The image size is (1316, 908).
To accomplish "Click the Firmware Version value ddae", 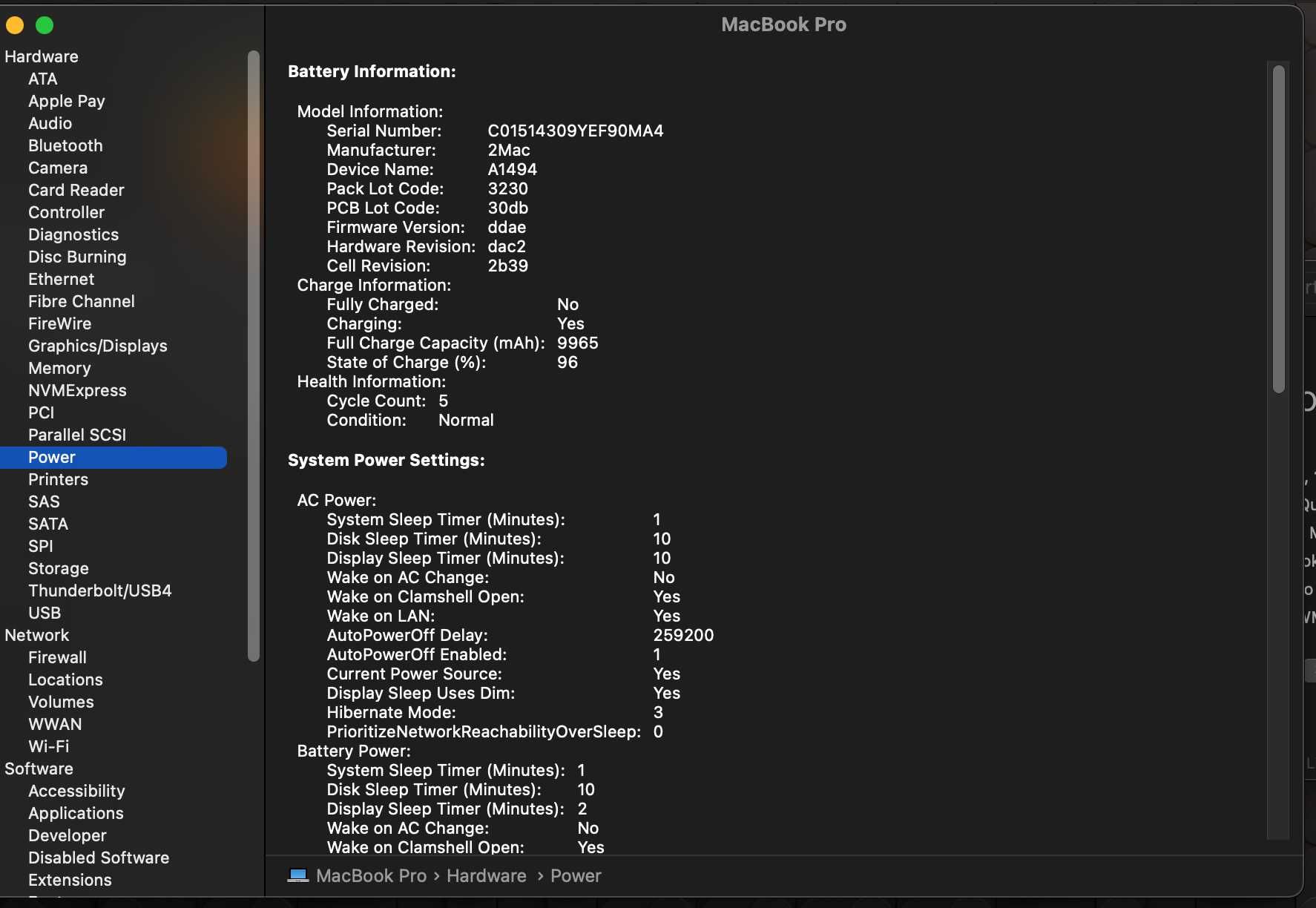I will click(x=507, y=227).
